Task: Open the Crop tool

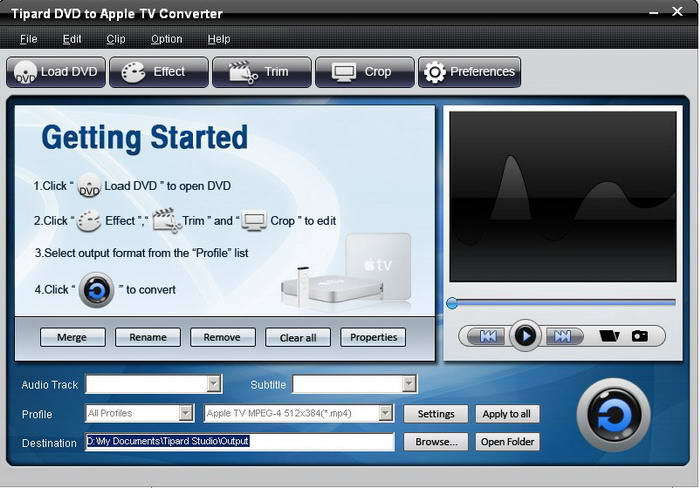Action: click(x=365, y=72)
